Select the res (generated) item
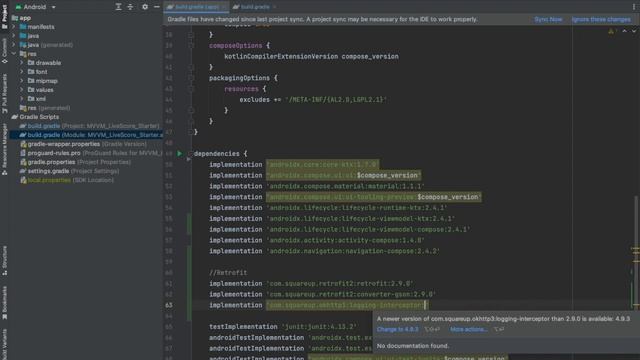 45,108
